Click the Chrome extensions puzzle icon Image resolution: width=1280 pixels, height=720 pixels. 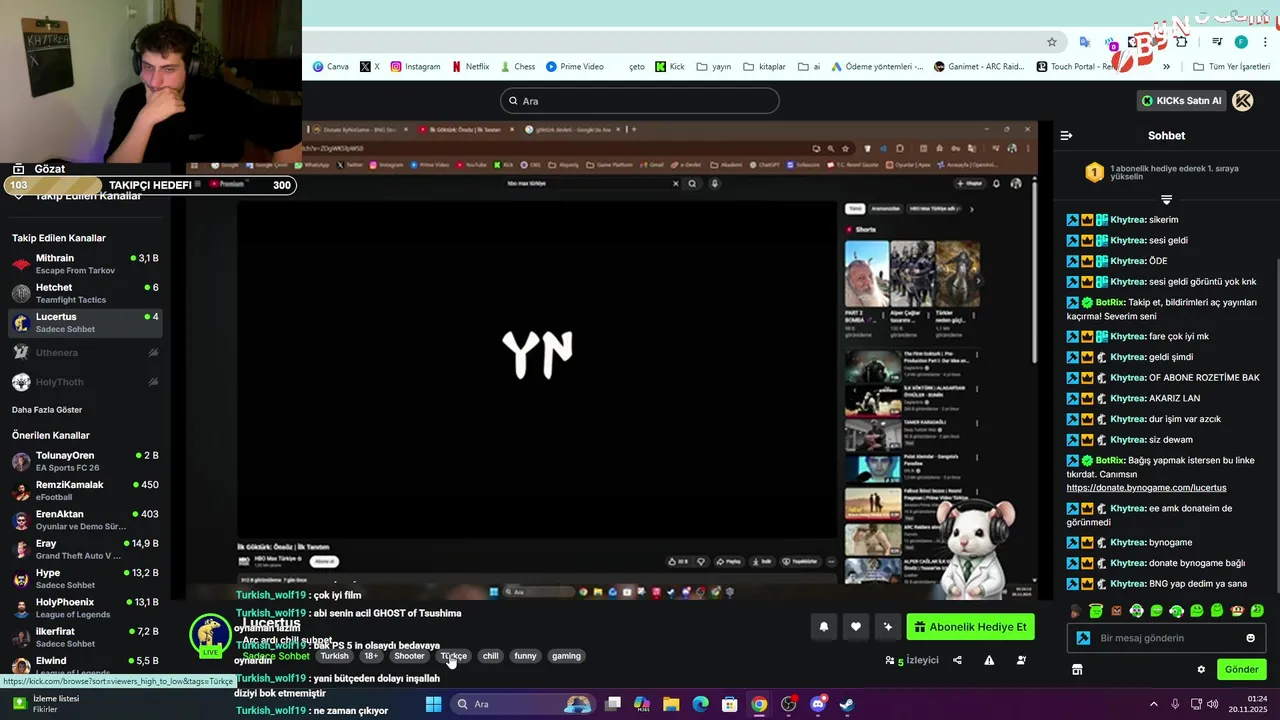pos(1182,42)
